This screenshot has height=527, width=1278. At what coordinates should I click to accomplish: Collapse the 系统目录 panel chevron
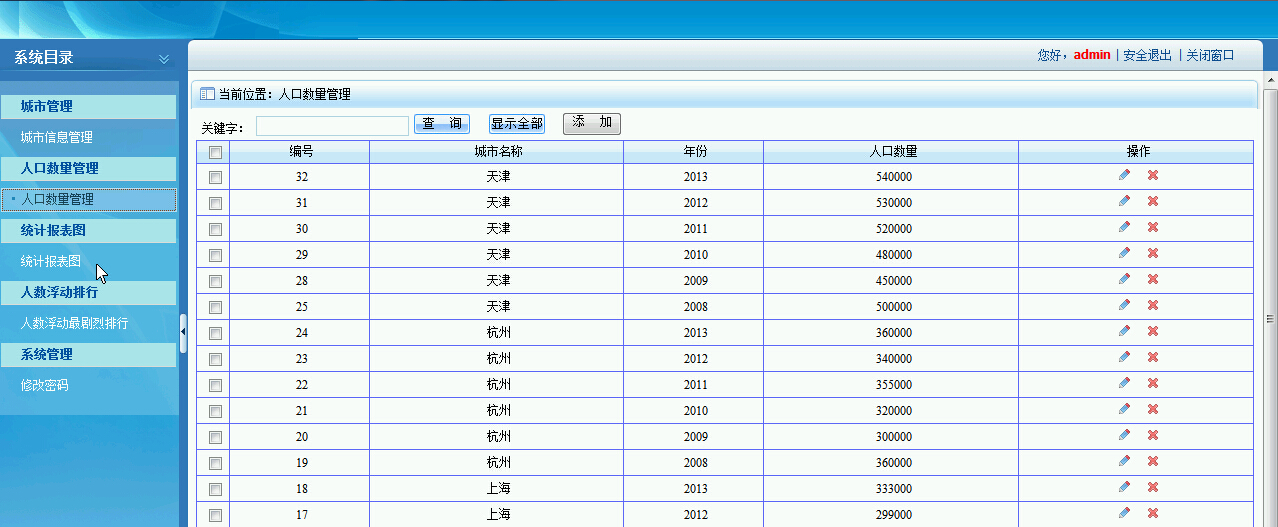click(164, 59)
